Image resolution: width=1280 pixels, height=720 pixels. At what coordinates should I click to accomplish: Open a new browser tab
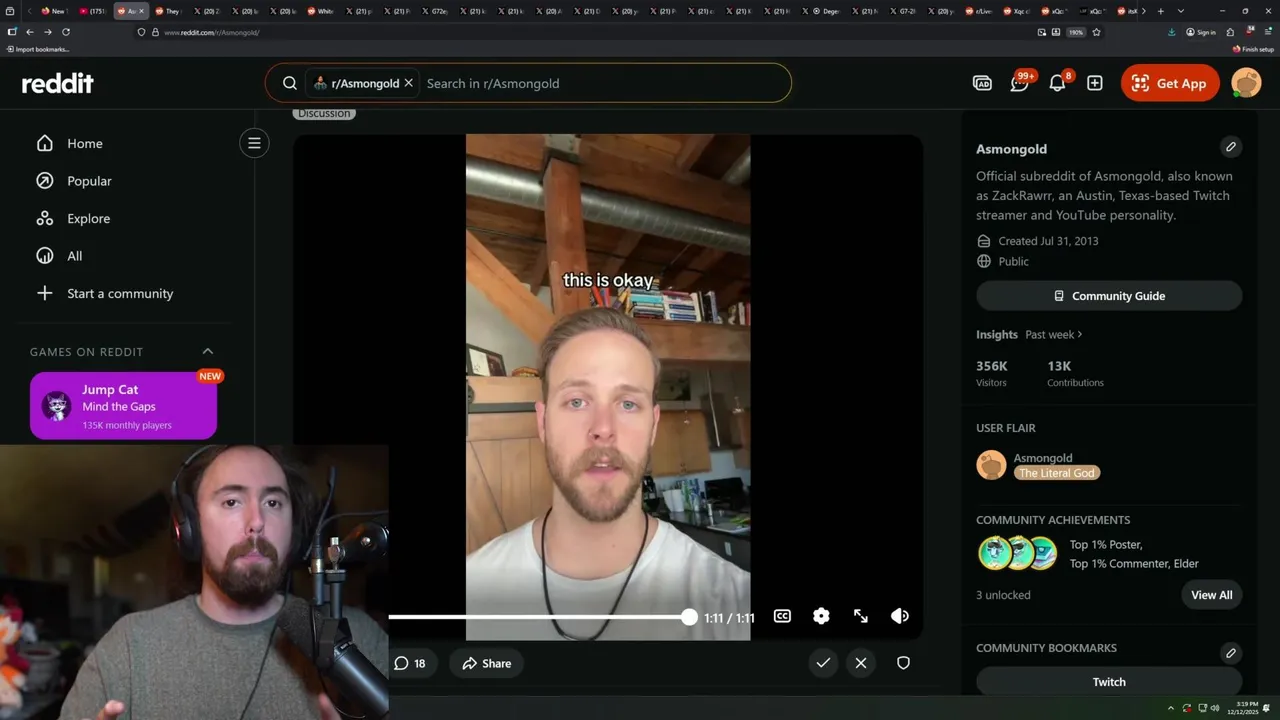pos(1160,11)
